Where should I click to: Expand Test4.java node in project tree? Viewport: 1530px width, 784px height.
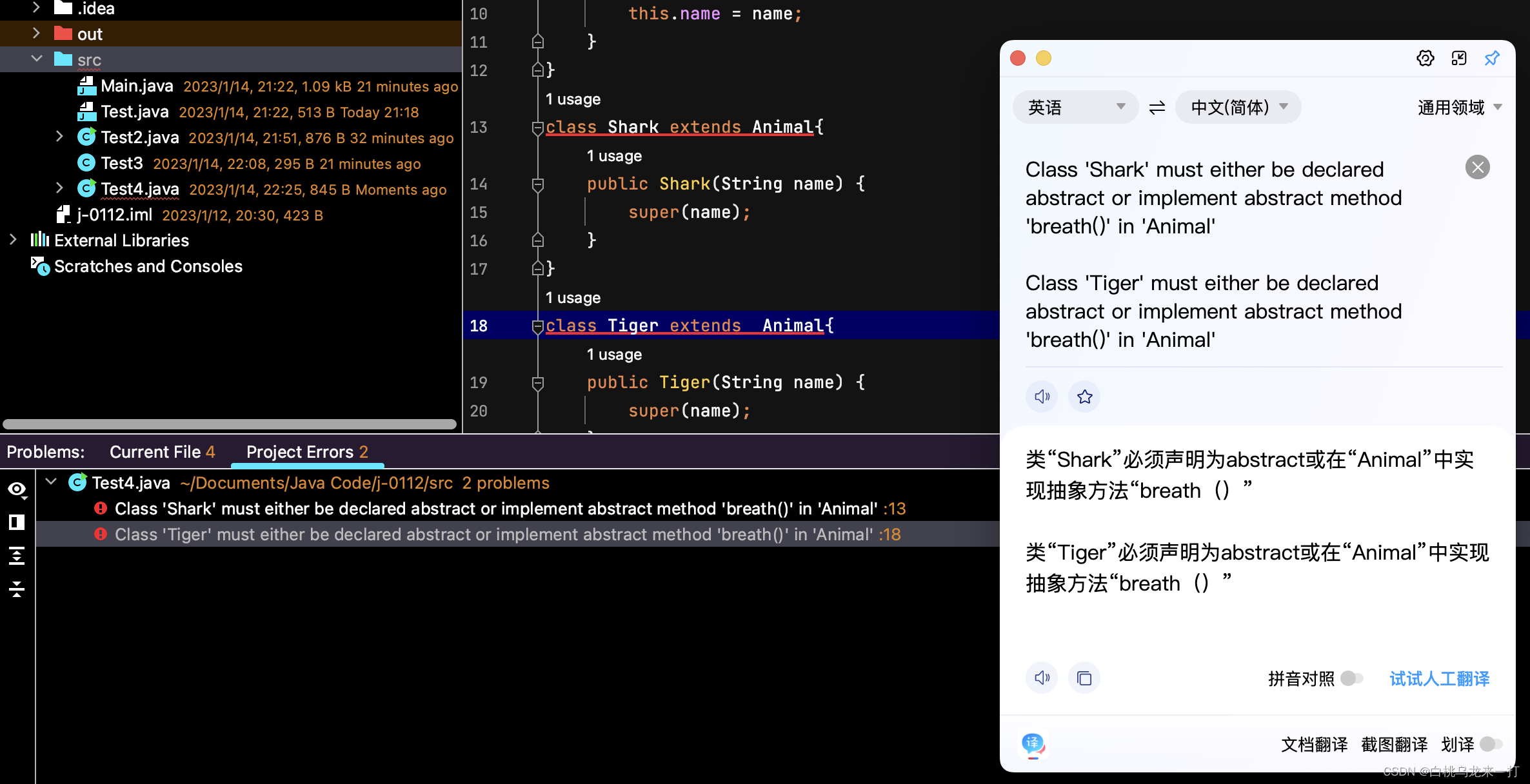pyautogui.click(x=59, y=188)
